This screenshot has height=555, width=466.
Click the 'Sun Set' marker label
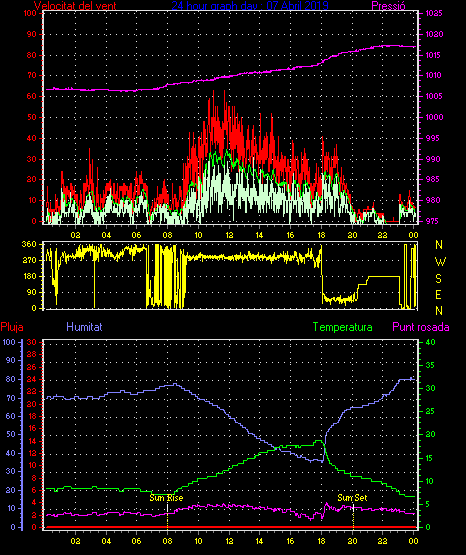point(352,498)
